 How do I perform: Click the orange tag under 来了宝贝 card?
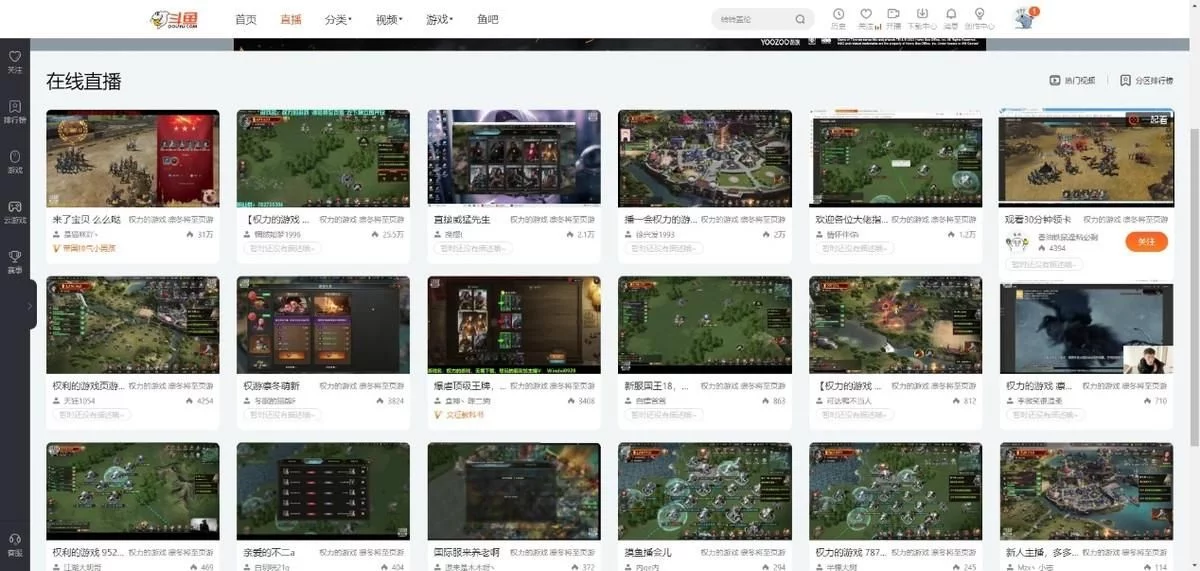[84, 248]
